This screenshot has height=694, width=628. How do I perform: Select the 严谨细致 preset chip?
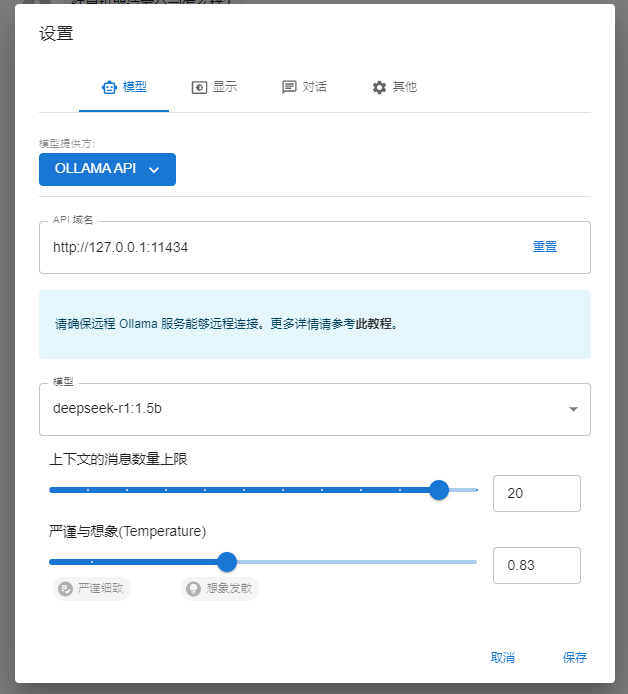(92, 589)
